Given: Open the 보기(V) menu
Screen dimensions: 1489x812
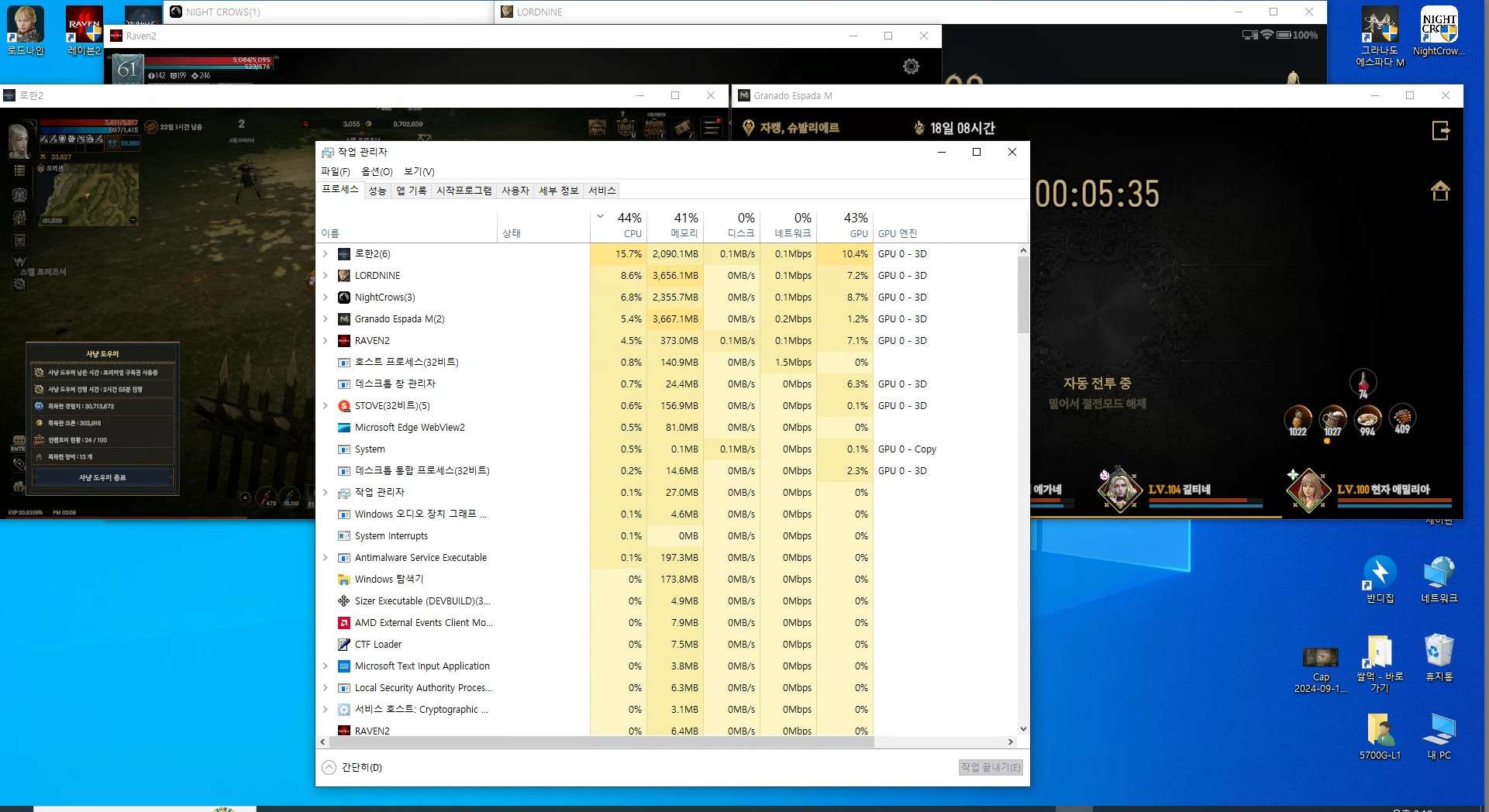Looking at the screenshot, I should pyautogui.click(x=419, y=171).
